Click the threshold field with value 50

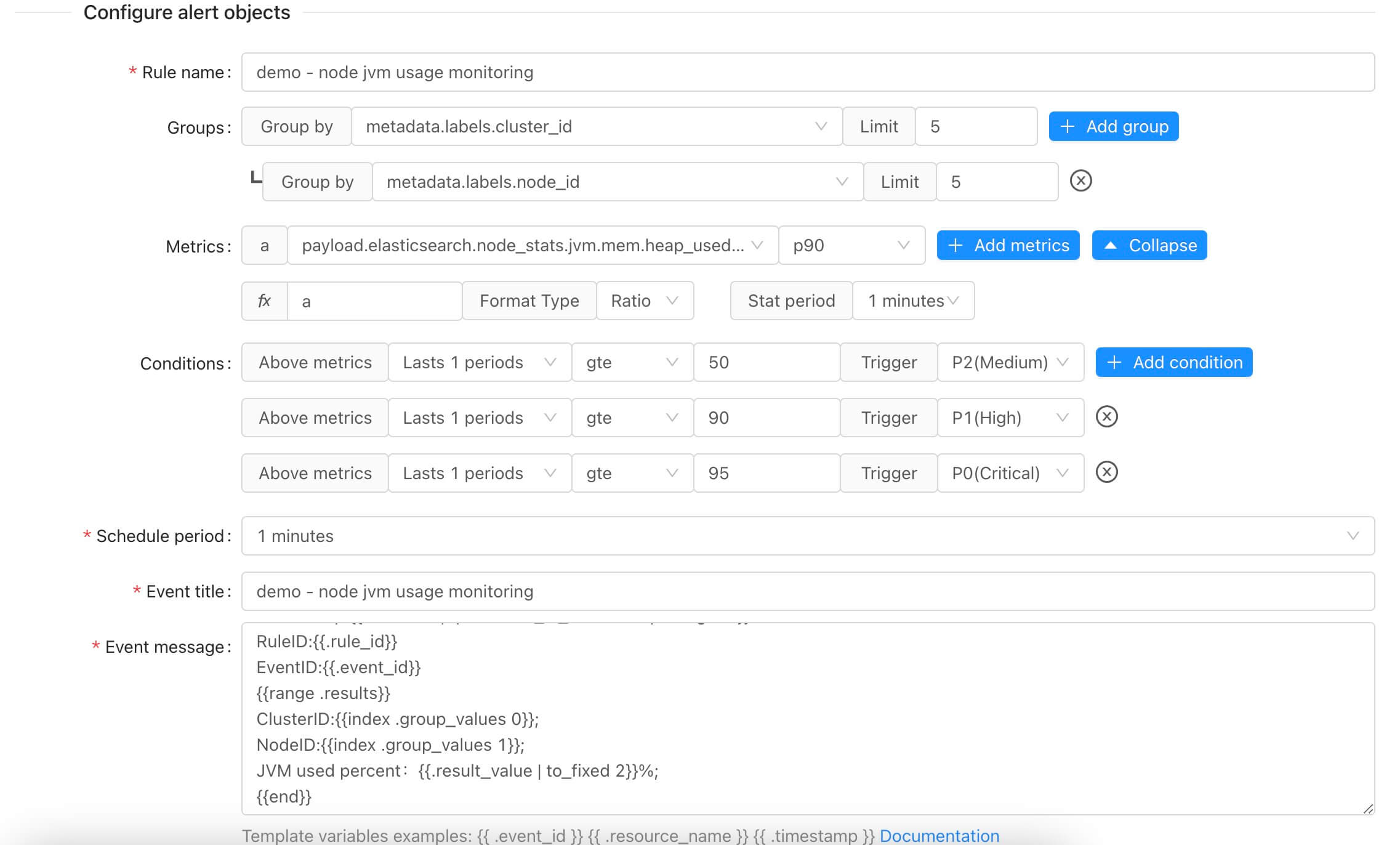click(x=766, y=363)
